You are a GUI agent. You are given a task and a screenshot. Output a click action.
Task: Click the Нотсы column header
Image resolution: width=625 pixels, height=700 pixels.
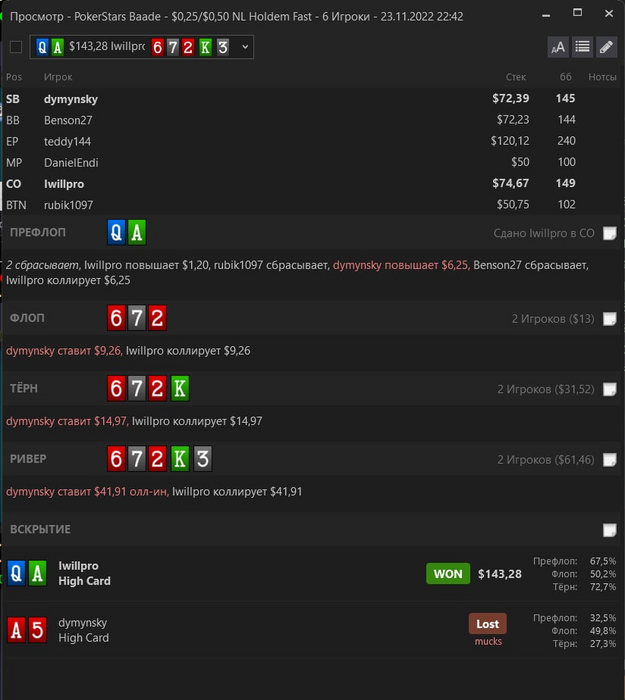pos(602,77)
